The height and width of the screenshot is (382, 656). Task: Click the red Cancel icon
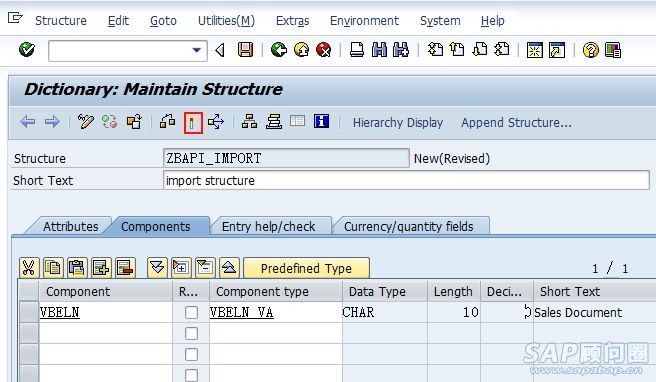[x=324, y=50]
